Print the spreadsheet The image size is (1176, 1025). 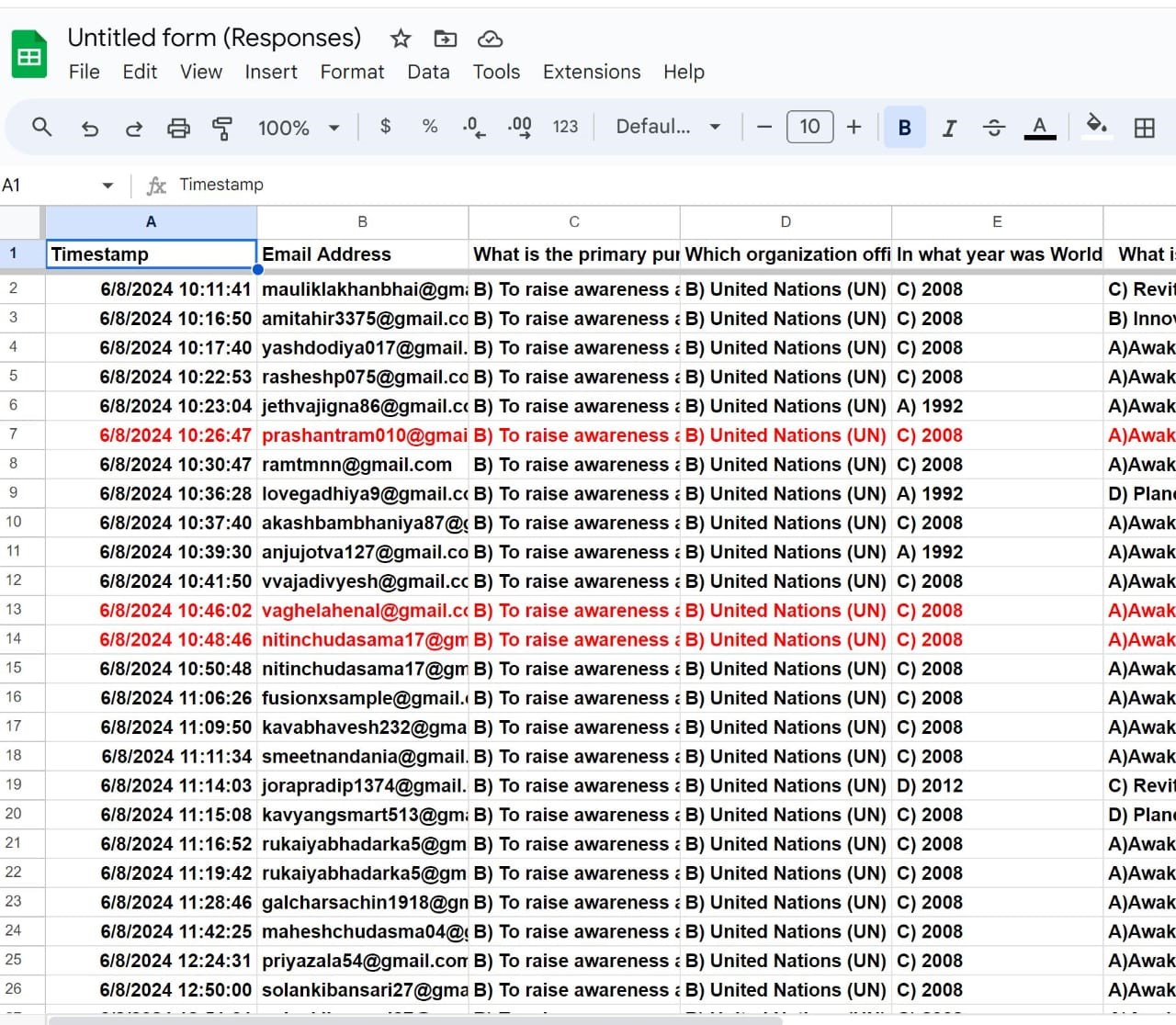point(178,128)
